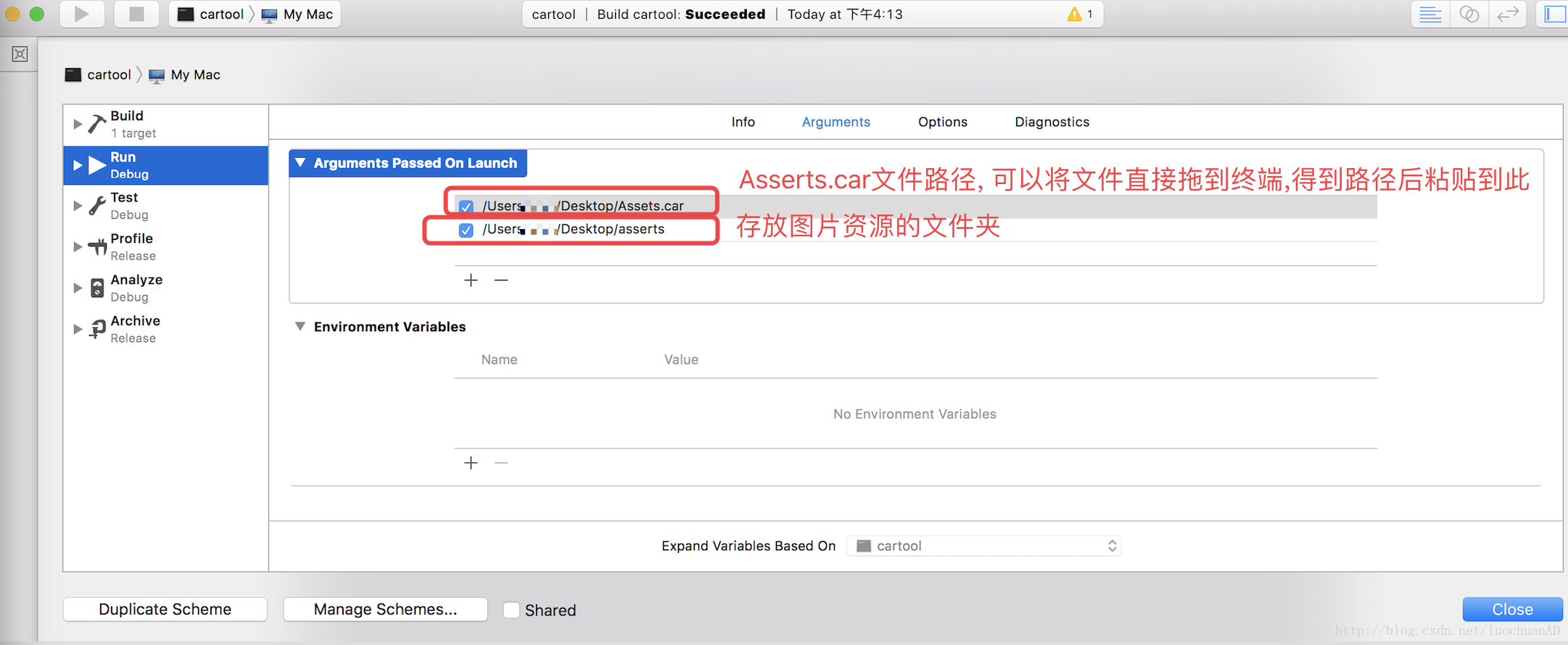Expand the Analyze action row
This screenshot has width=1568, height=645.
[x=78, y=288]
